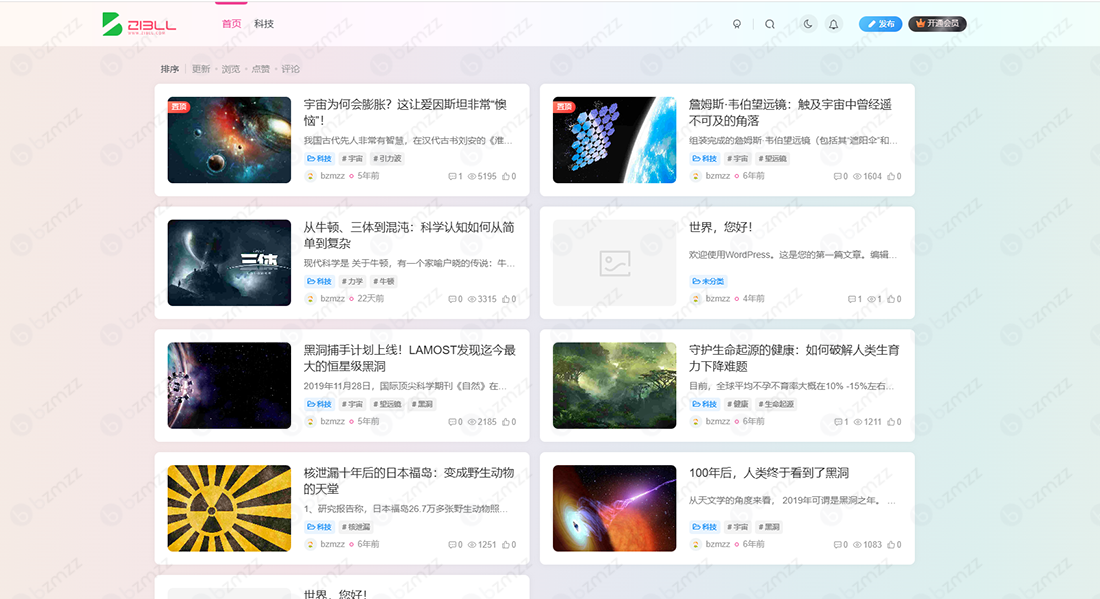Open the forest thumbnail of 守护生命起源 article
This screenshot has width=1100, height=599.
[x=615, y=385]
